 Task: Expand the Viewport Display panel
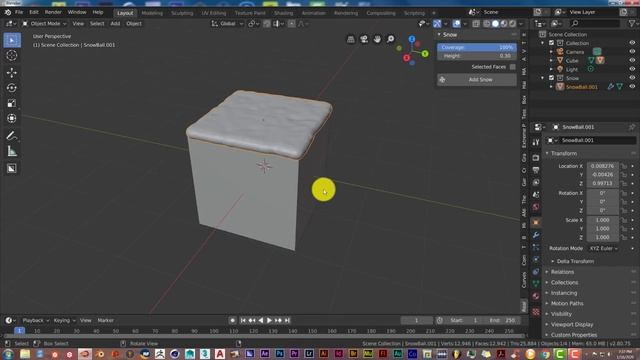(x=572, y=324)
